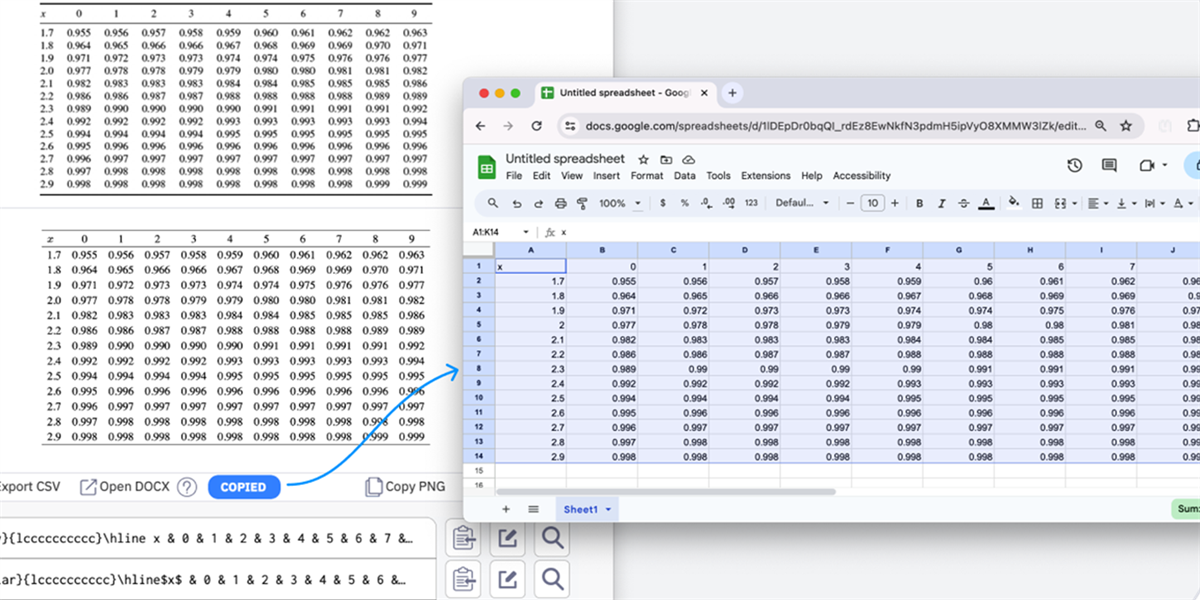Toggle strikethrough formatting
The height and width of the screenshot is (600, 1200).
[x=962, y=203]
